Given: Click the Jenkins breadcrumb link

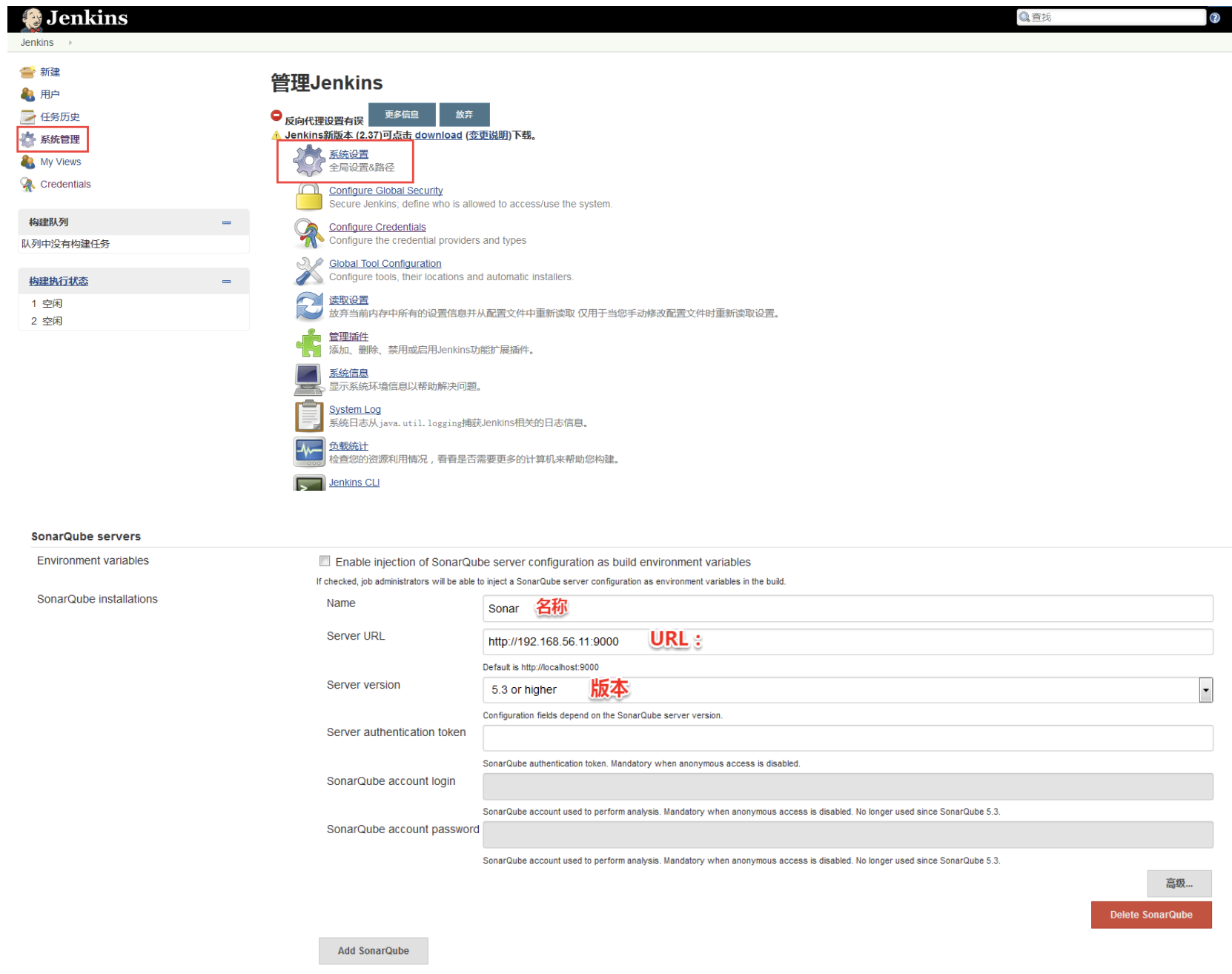Looking at the screenshot, I should (x=37, y=42).
